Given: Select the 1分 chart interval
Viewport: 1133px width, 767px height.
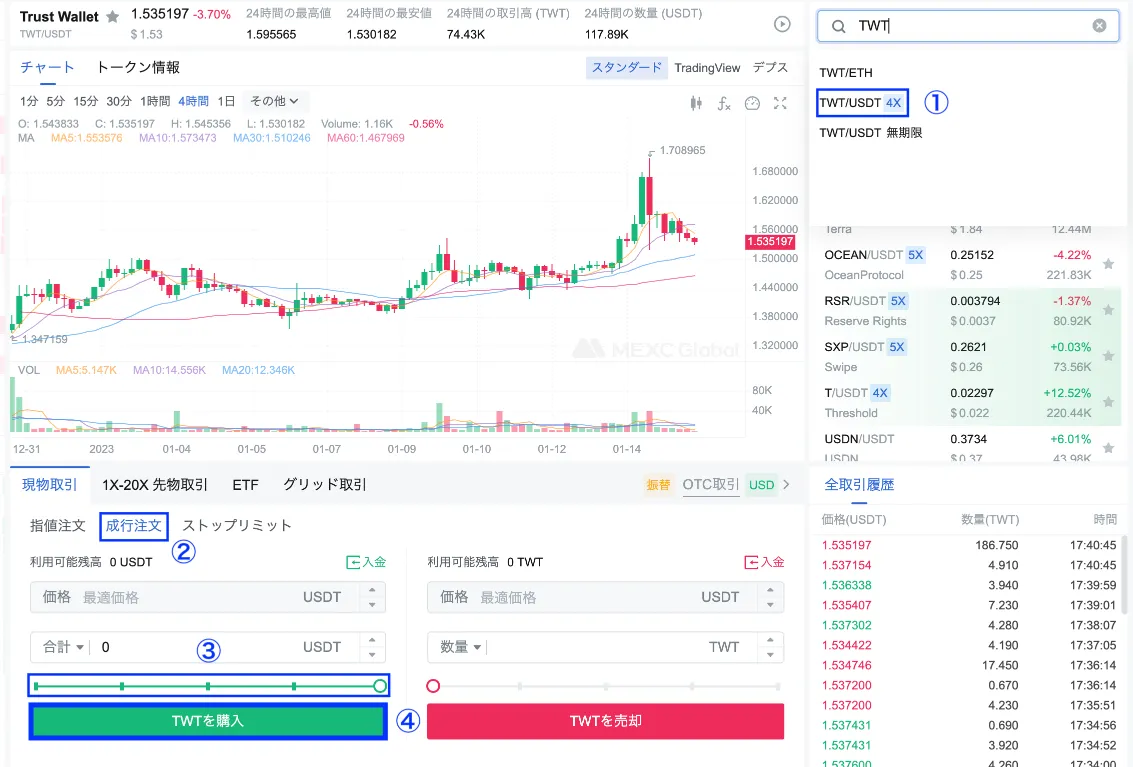Looking at the screenshot, I should tap(29, 101).
